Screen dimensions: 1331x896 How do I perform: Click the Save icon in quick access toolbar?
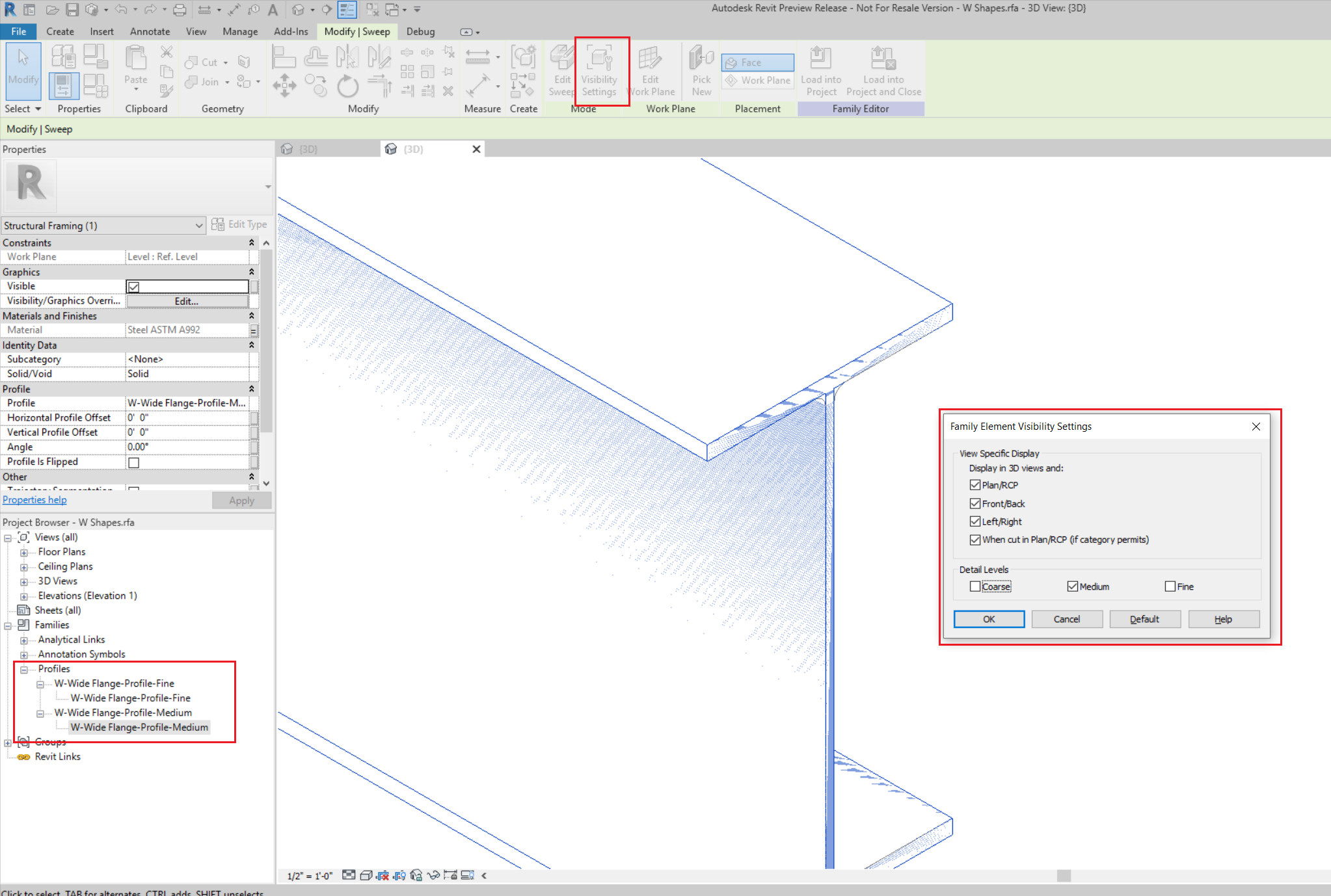pyautogui.click(x=72, y=10)
